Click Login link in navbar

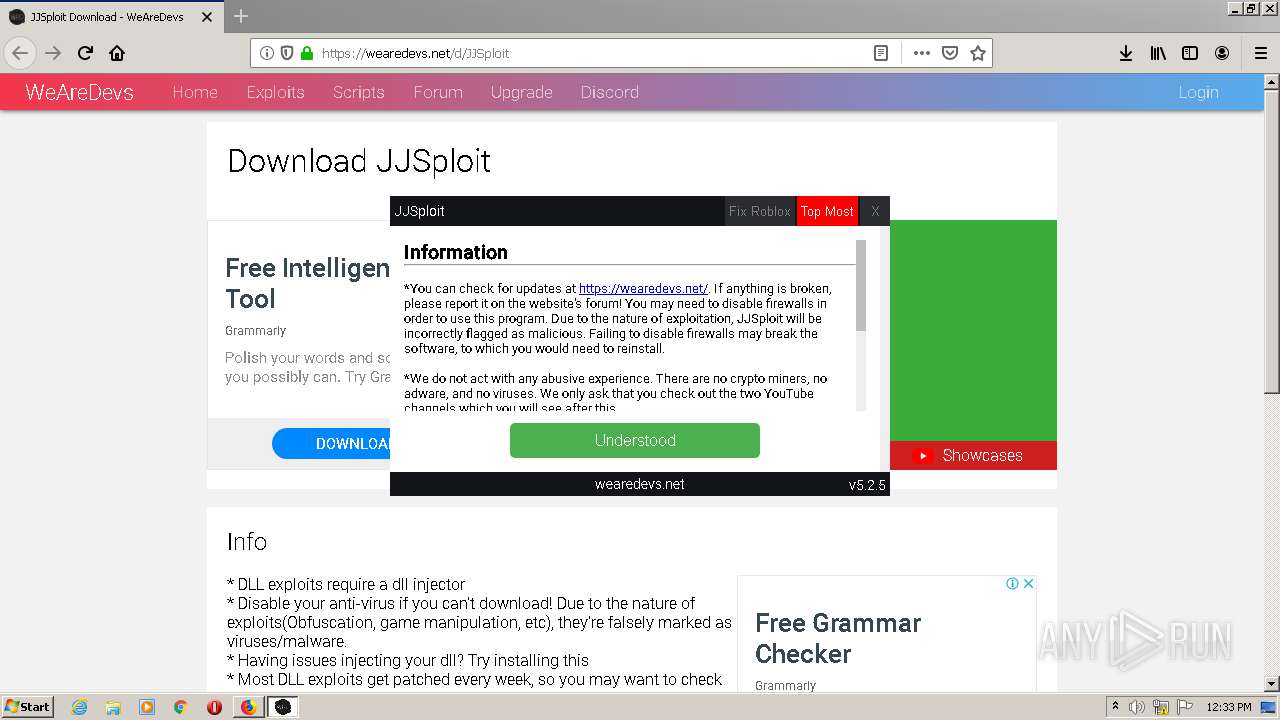click(x=1198, y=92)
